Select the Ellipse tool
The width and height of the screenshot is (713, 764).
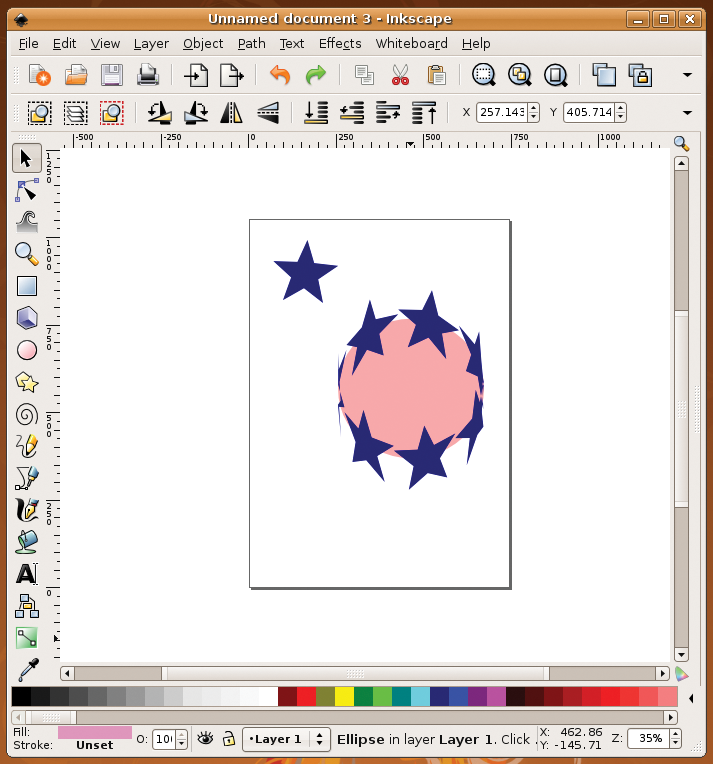click(27, 350)
